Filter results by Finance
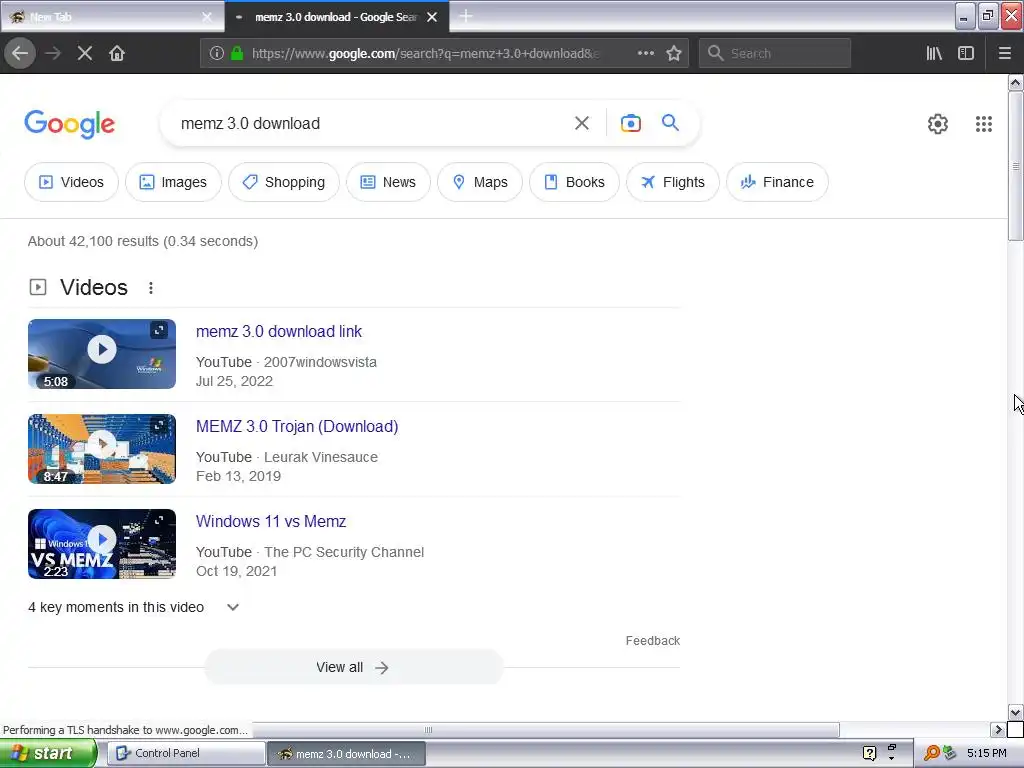 coord(777,182)
